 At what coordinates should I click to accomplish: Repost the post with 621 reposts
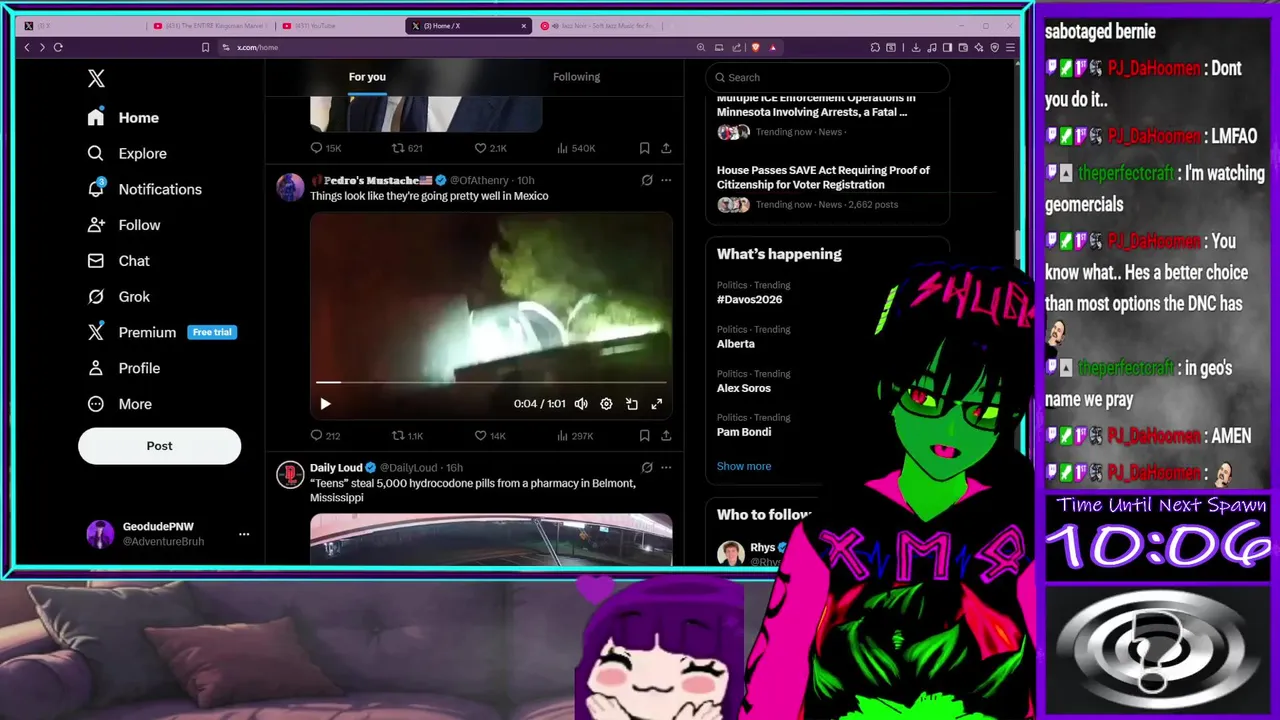click(407, 148)
